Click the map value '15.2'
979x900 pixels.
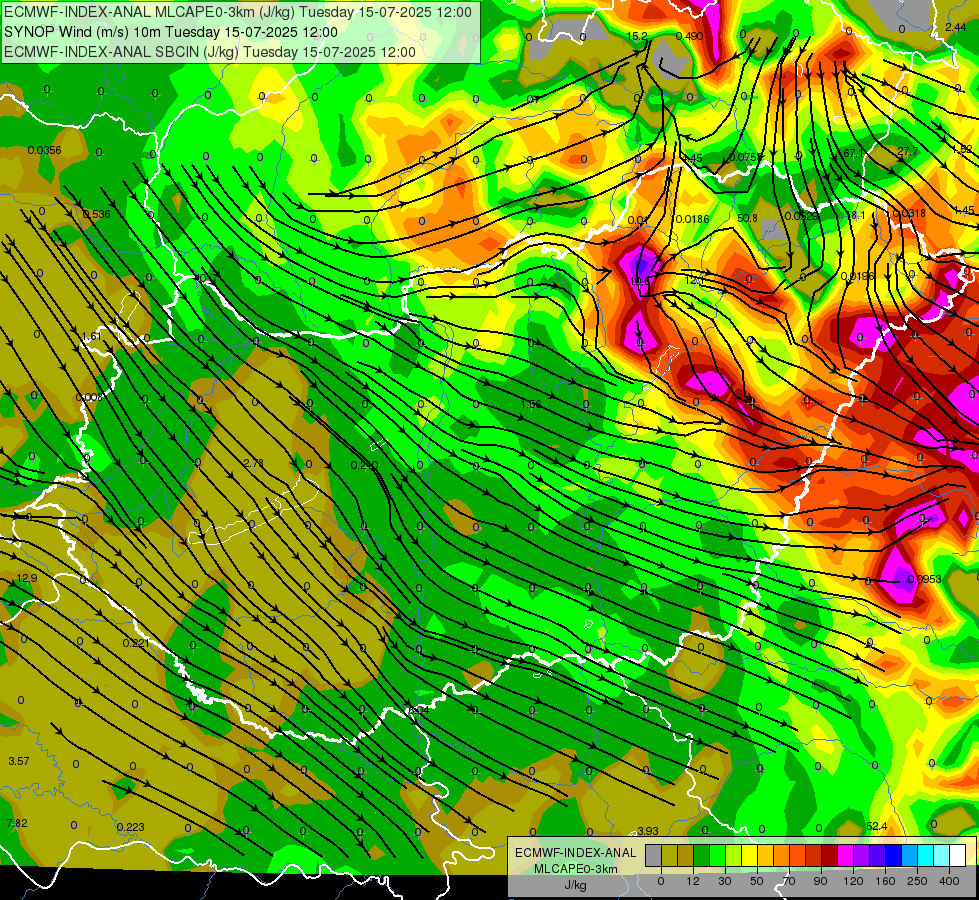coord(637,36)
